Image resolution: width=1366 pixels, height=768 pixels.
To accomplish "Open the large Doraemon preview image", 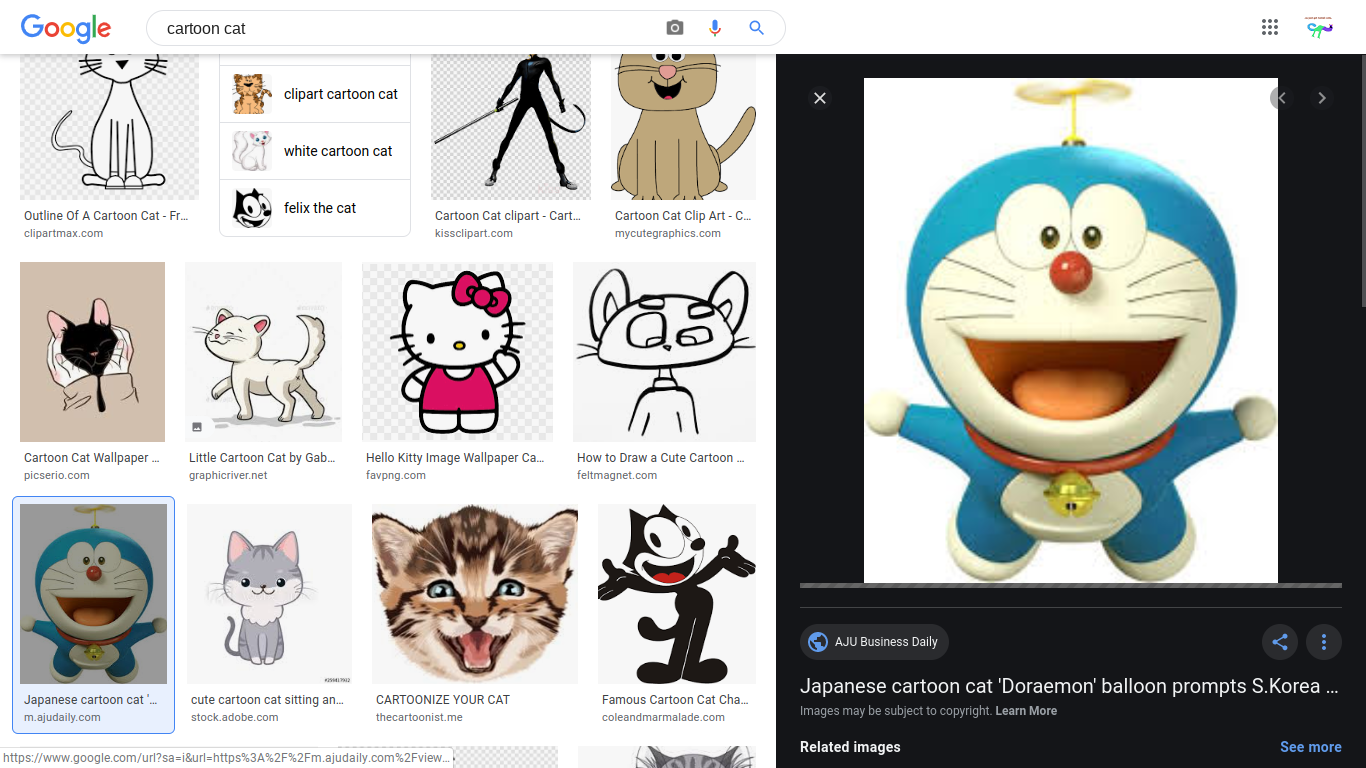I will 1071,330.
